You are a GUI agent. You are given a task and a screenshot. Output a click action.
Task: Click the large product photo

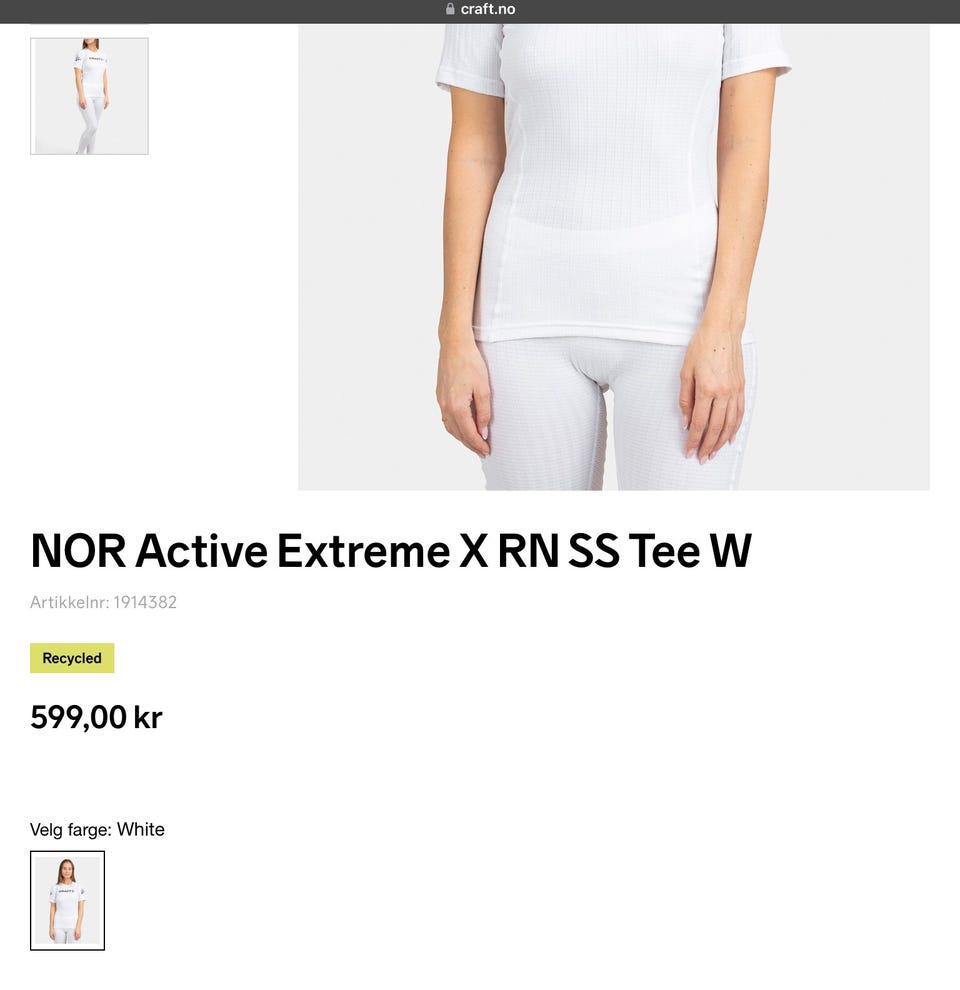coord(613,257)
